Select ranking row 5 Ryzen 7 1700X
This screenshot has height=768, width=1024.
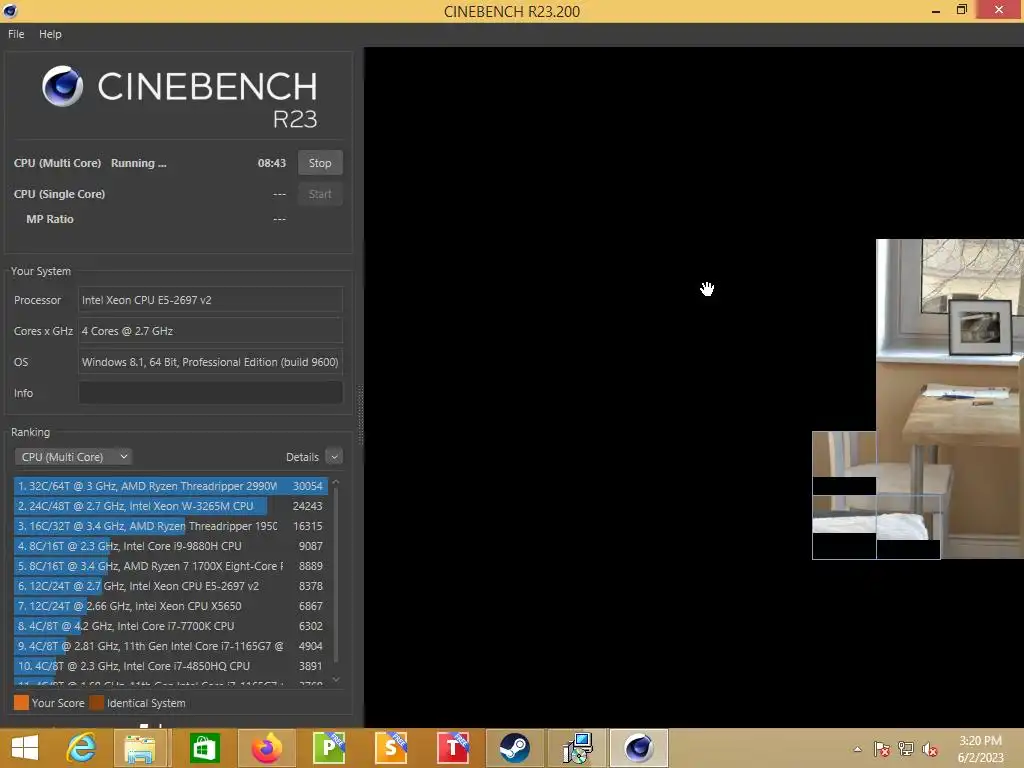(170, 566)
